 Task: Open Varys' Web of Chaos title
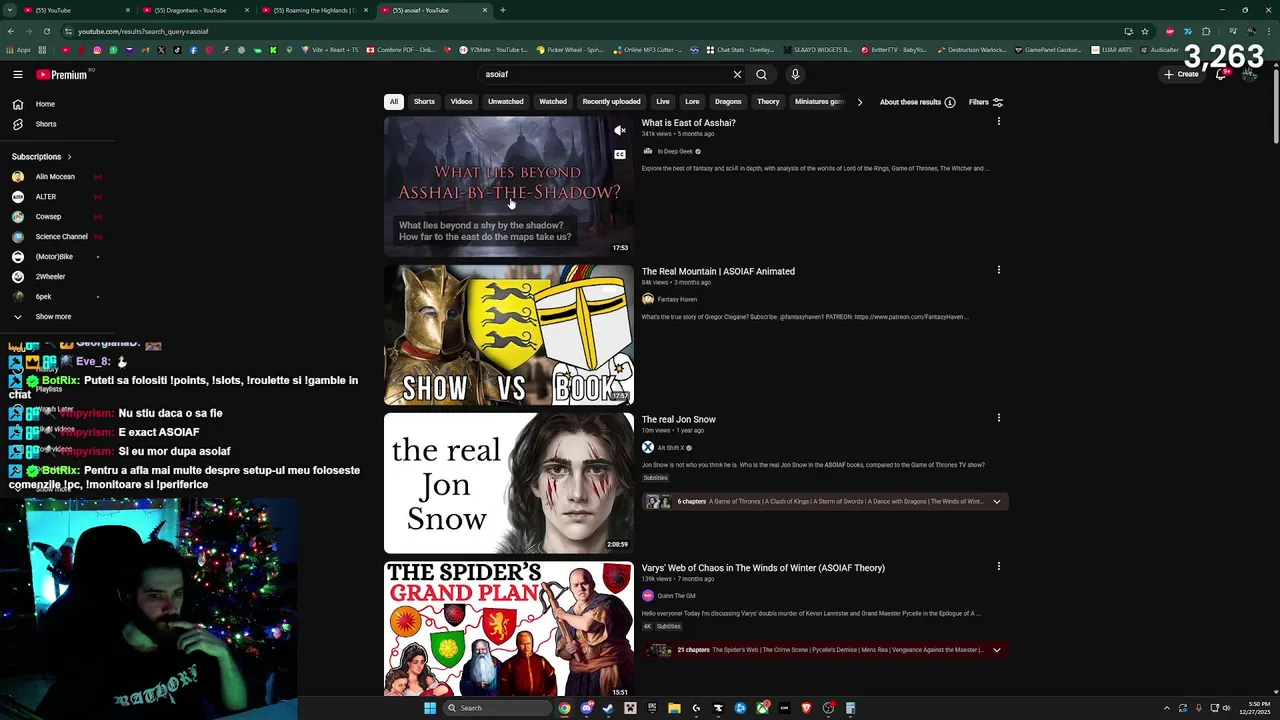click(763, 568)
